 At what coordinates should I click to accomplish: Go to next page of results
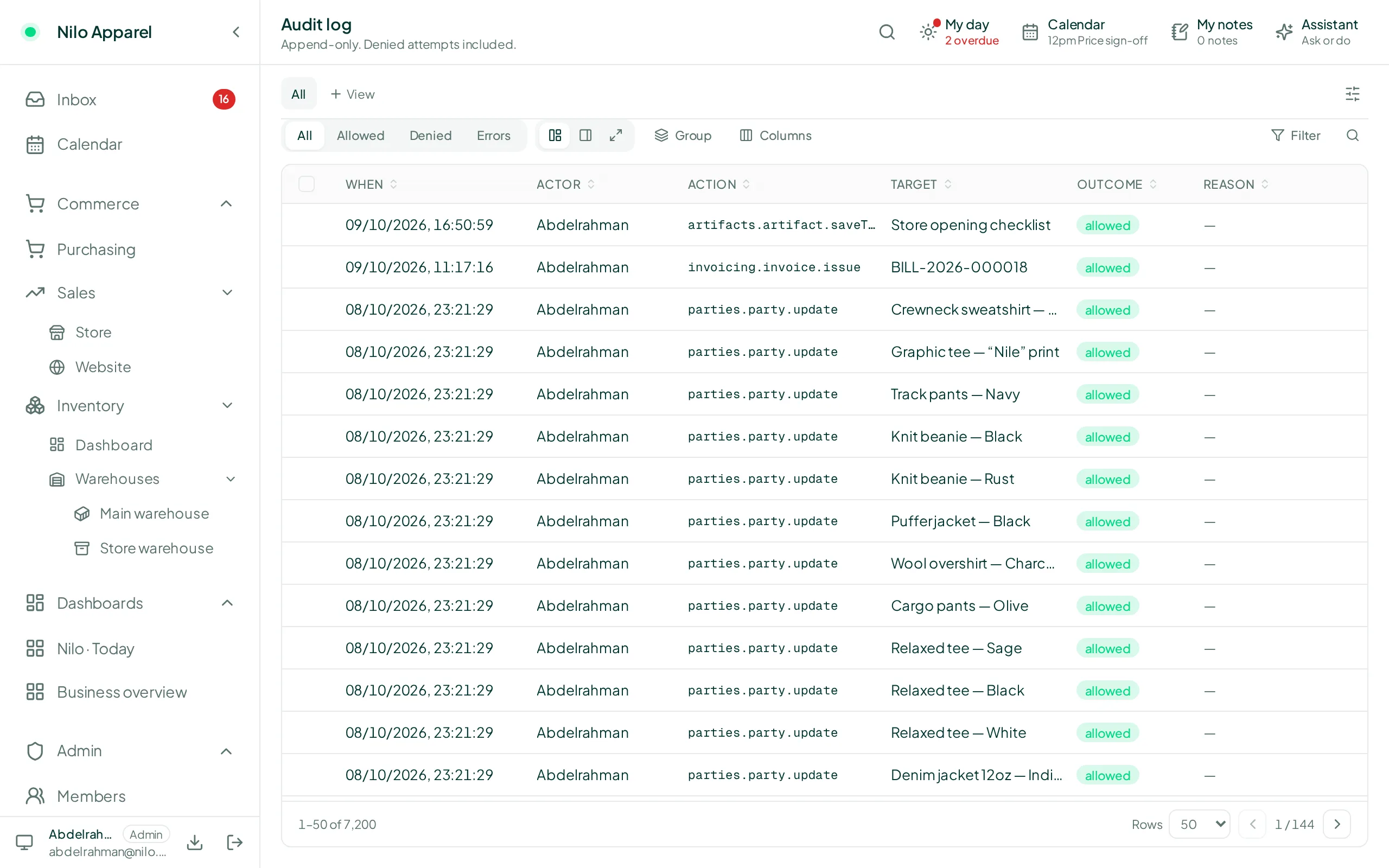1337,825
